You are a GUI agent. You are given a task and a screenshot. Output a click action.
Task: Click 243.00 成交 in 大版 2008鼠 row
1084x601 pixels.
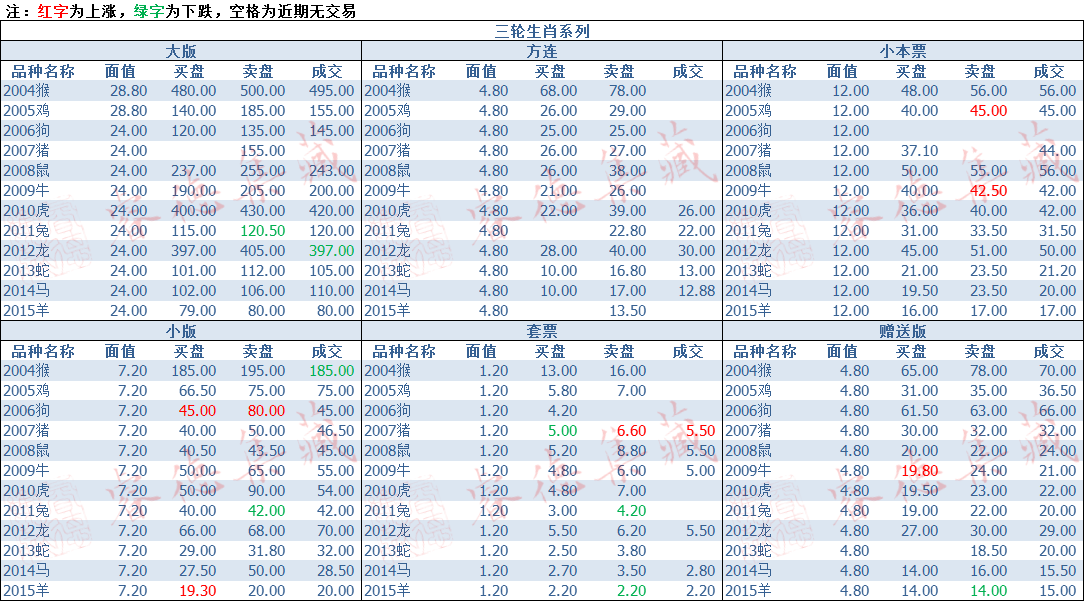tap(332, 171)
